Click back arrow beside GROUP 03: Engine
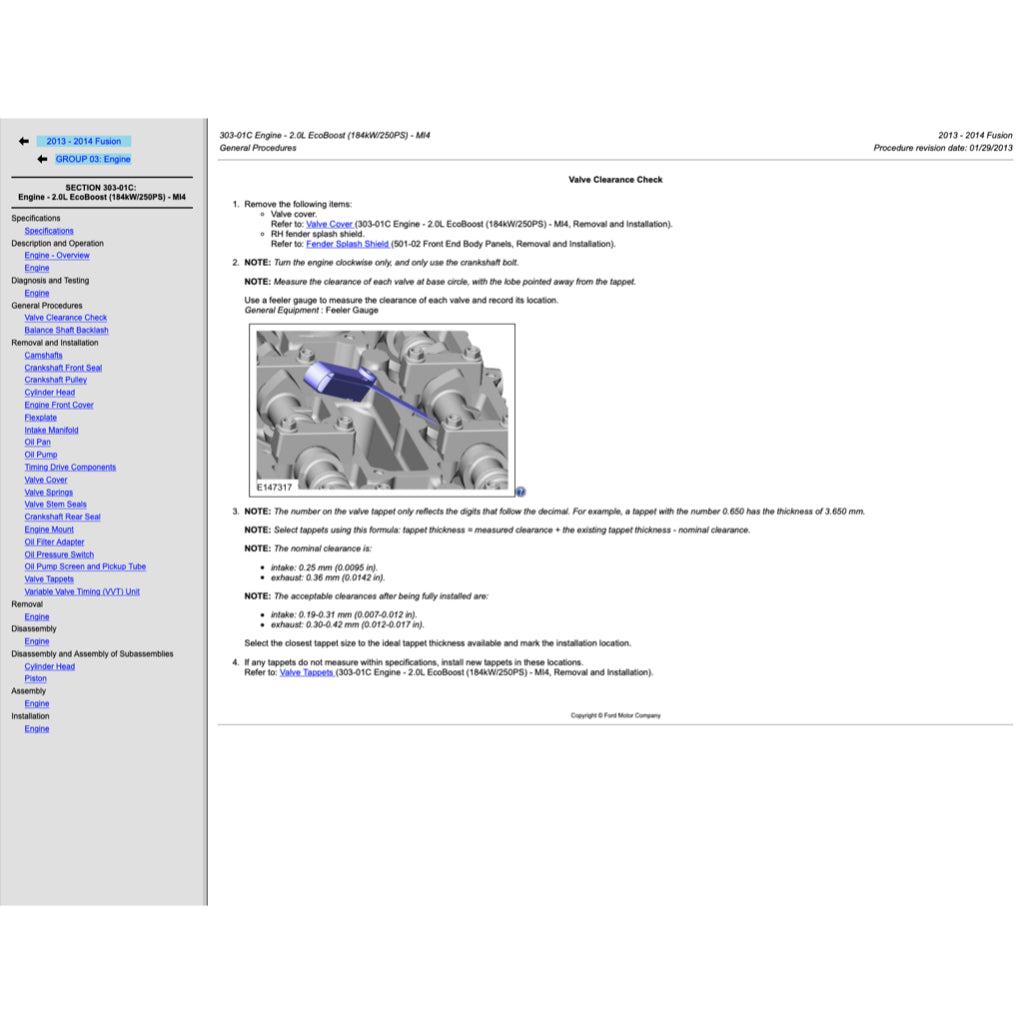This screenshot has width=1024, height=1024. 41,159
